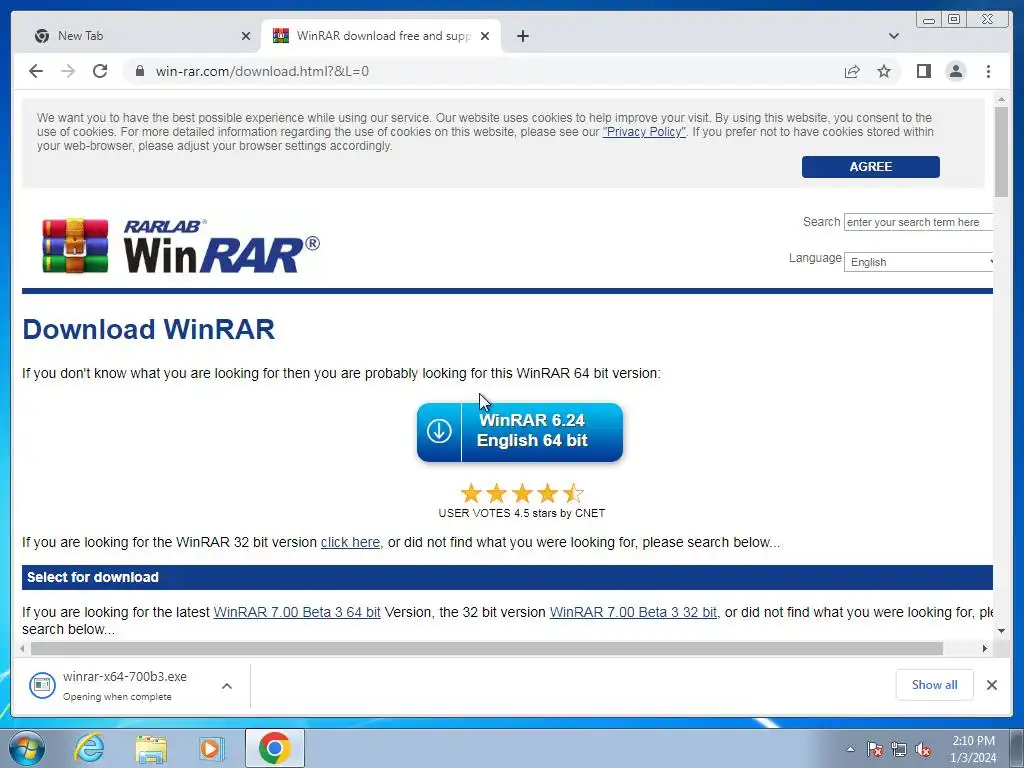Reload the WinRAR download page
Viewport: 1024px width, 768px height.
click(x=100, y=71)
